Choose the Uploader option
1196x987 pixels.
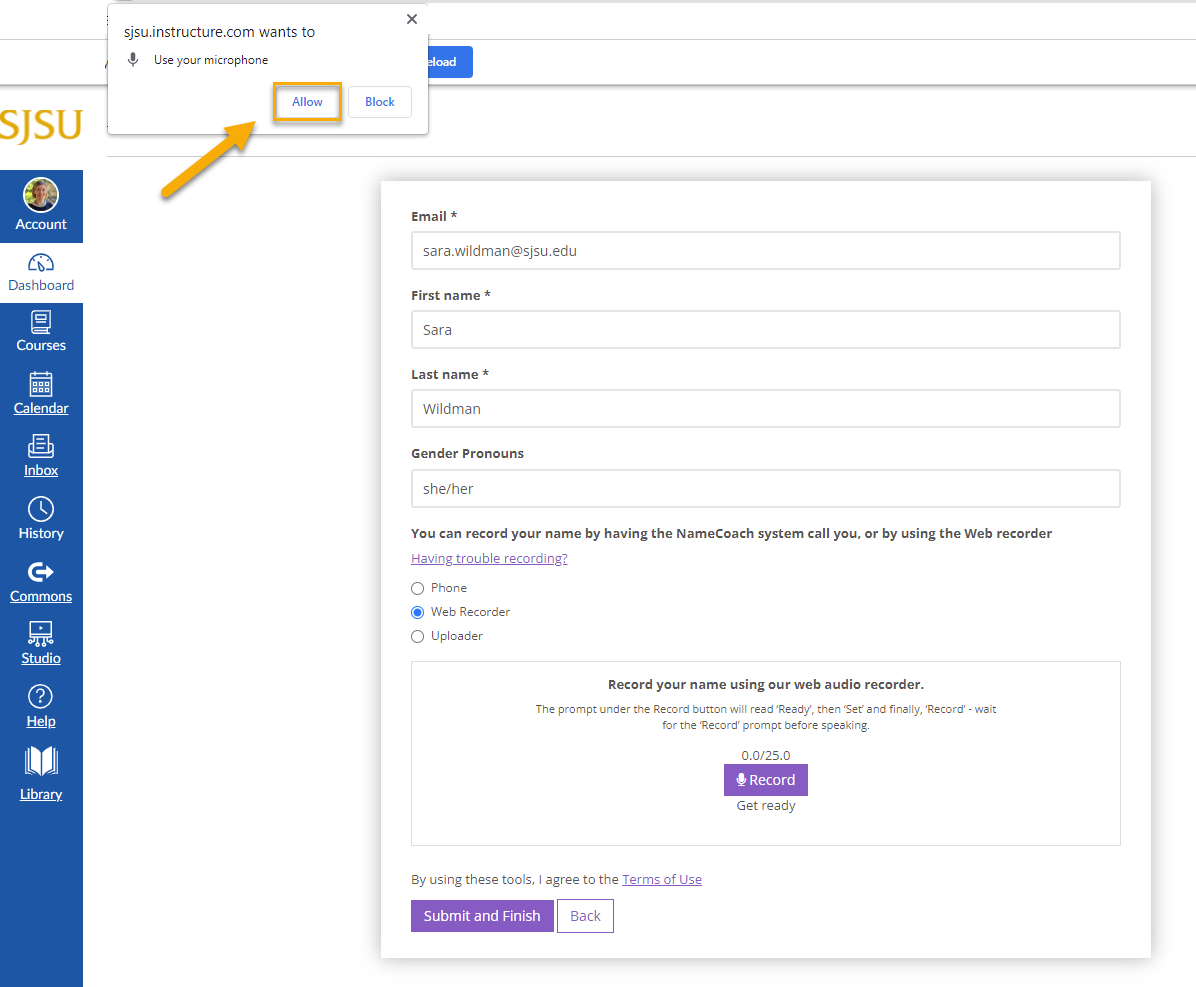417,635
